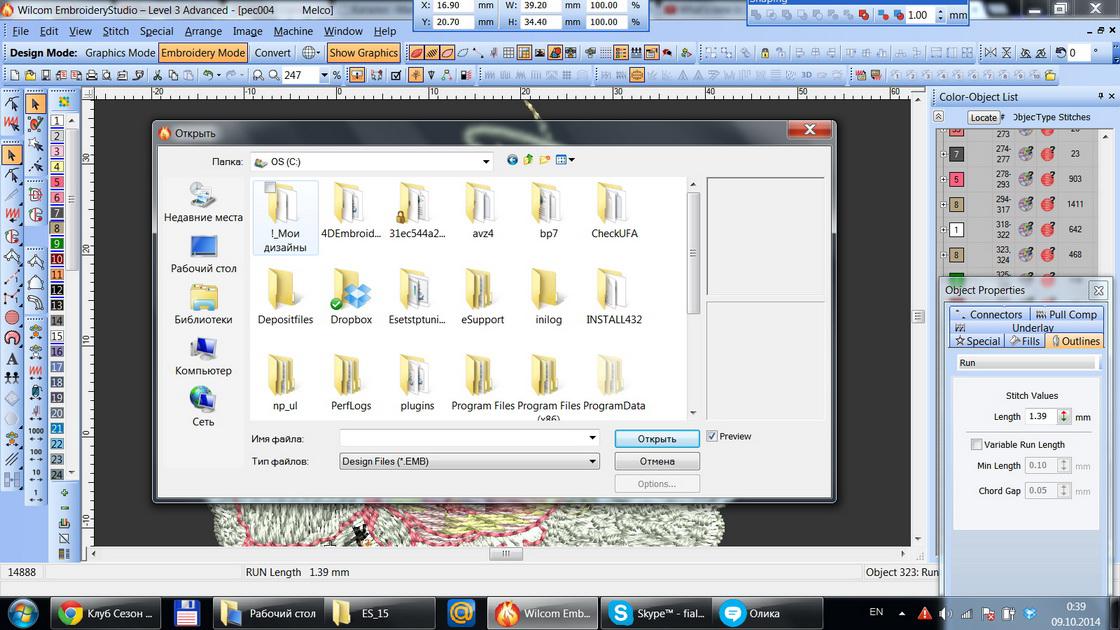Open the Stitch menu
This screenshot has height=630, width=1120.
click(x=116, y=31)
